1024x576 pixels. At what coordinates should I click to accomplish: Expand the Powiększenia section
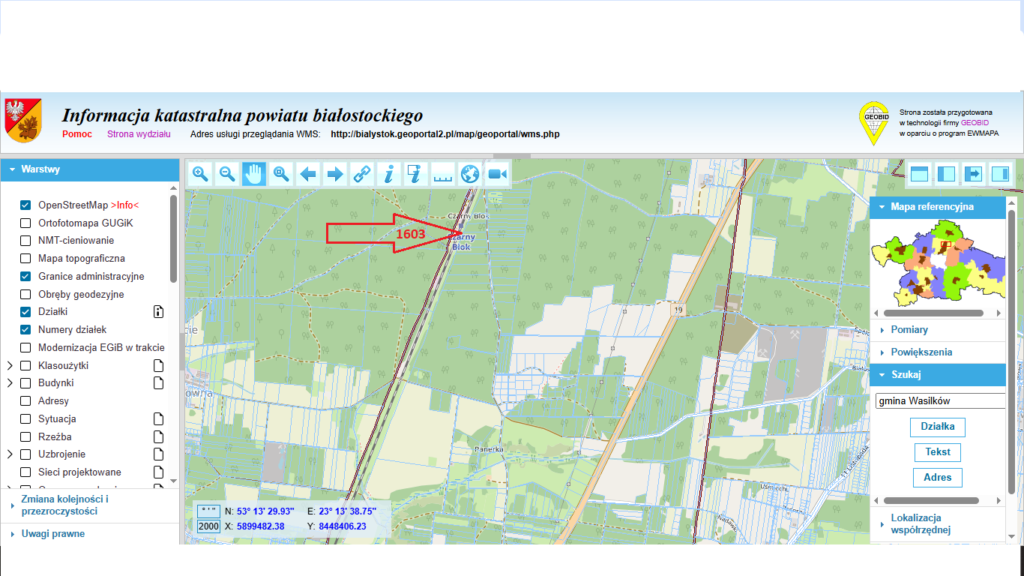pyautogui.click(x=938, y=352)
